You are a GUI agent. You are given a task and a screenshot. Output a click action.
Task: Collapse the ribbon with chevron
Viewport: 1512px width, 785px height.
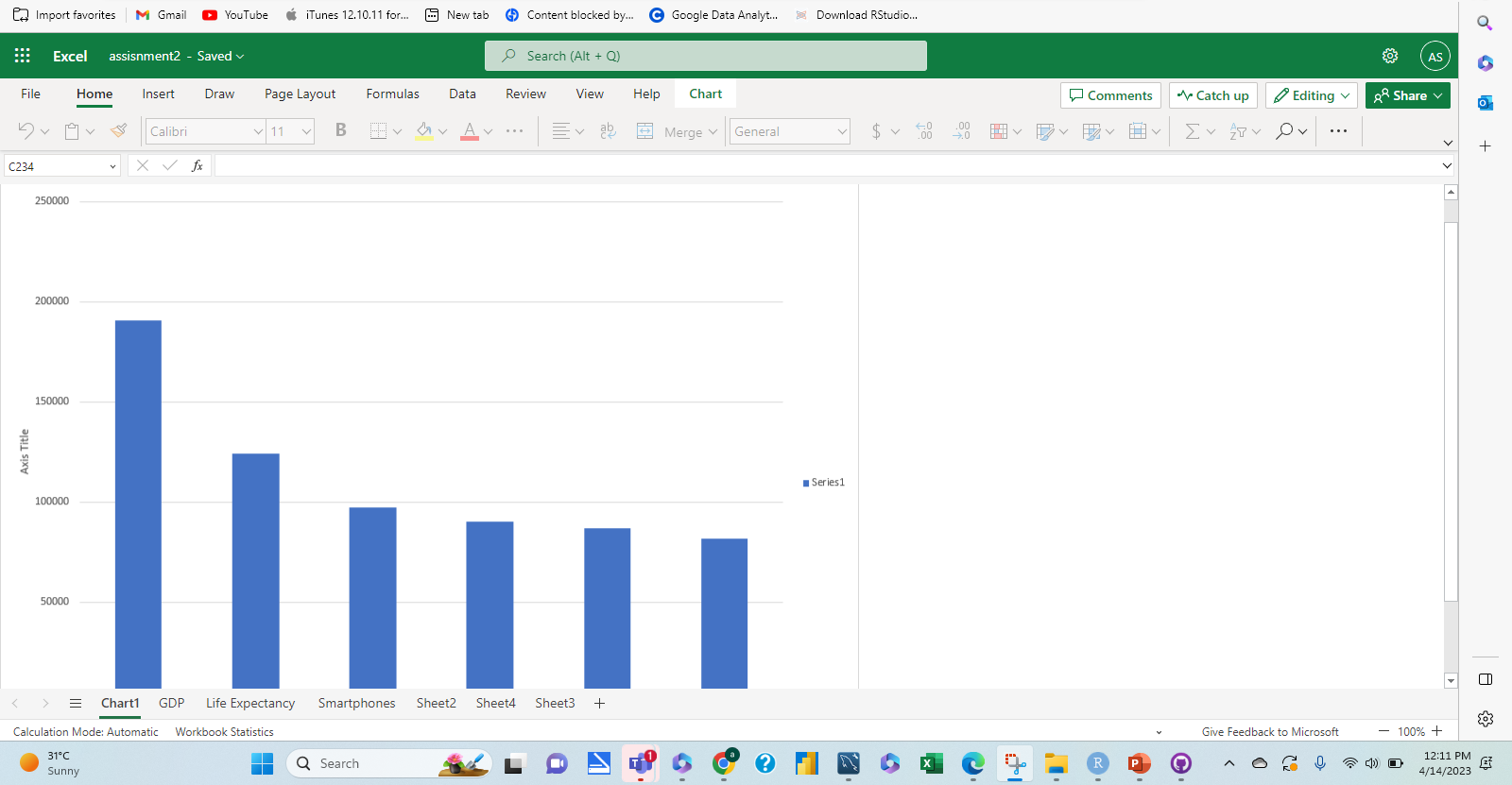pyautogui.click(x=1448, y=143)
